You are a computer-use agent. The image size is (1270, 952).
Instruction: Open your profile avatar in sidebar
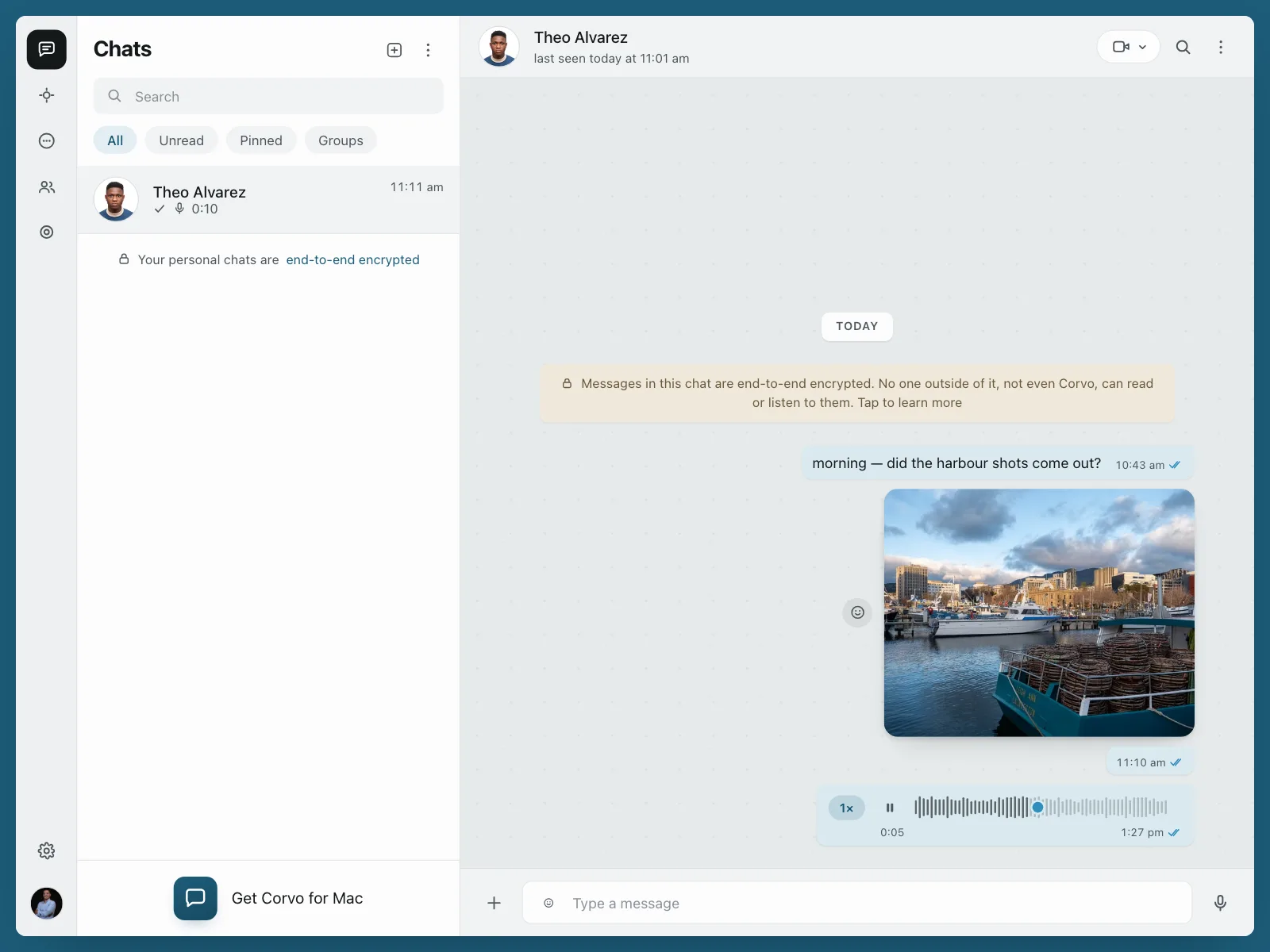tap(47, 903)
